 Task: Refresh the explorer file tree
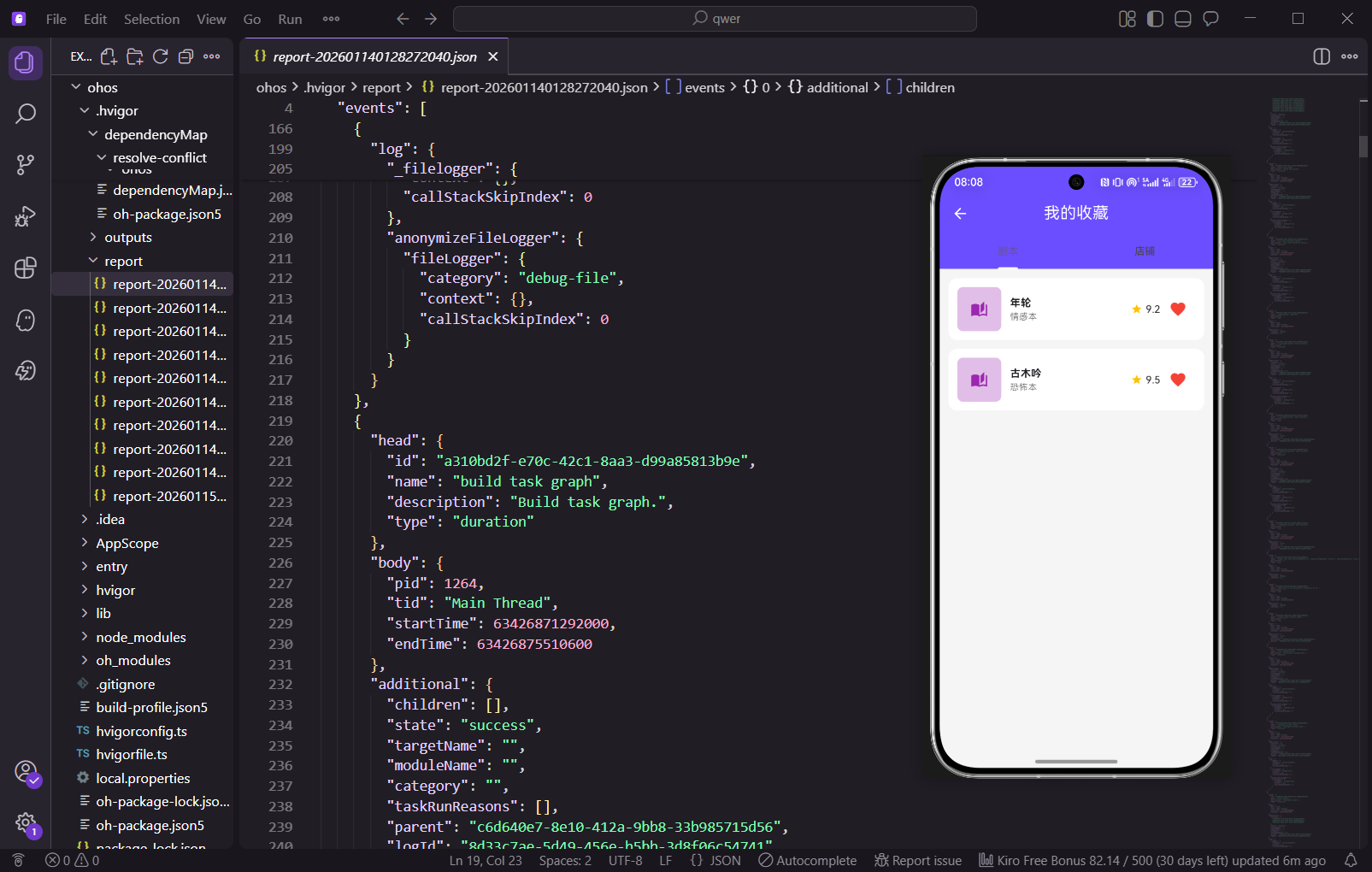[160, 56]
